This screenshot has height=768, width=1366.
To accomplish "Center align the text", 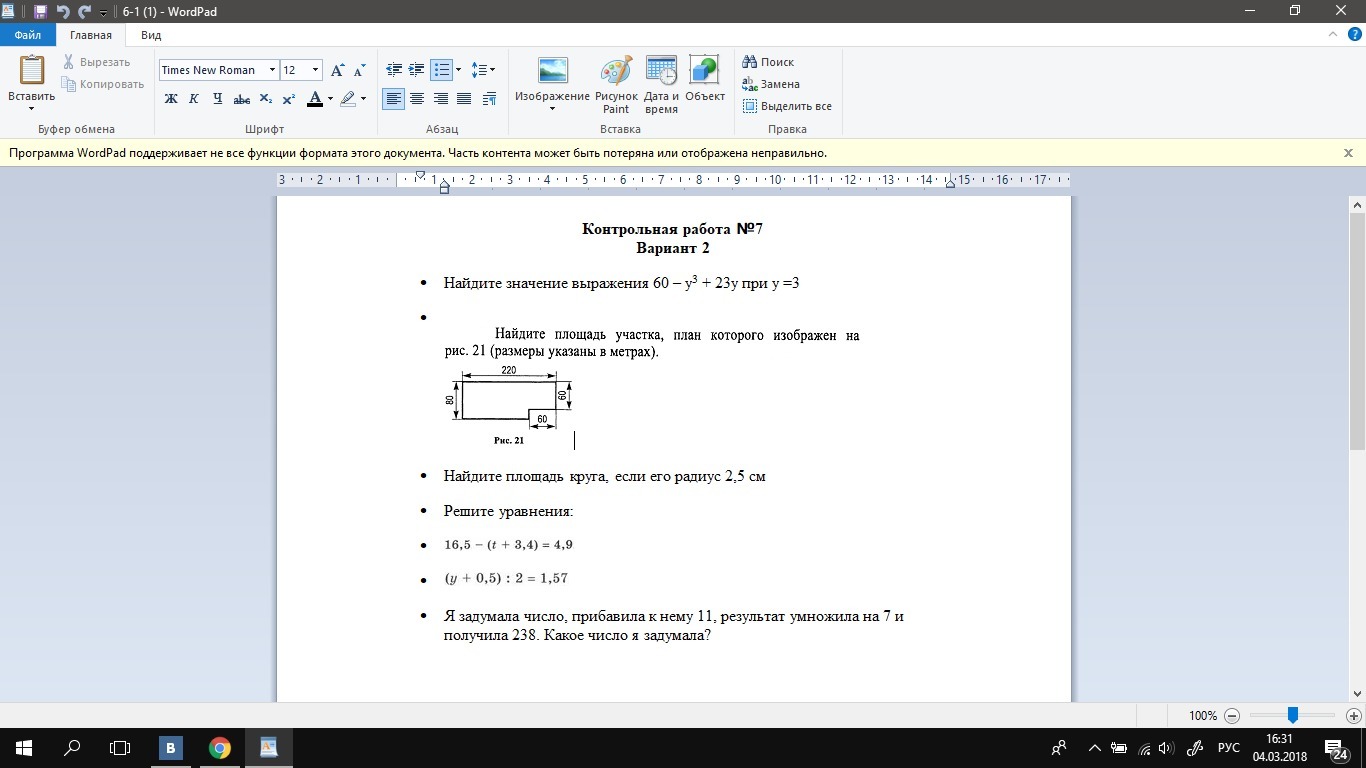I will coord(417,99).
